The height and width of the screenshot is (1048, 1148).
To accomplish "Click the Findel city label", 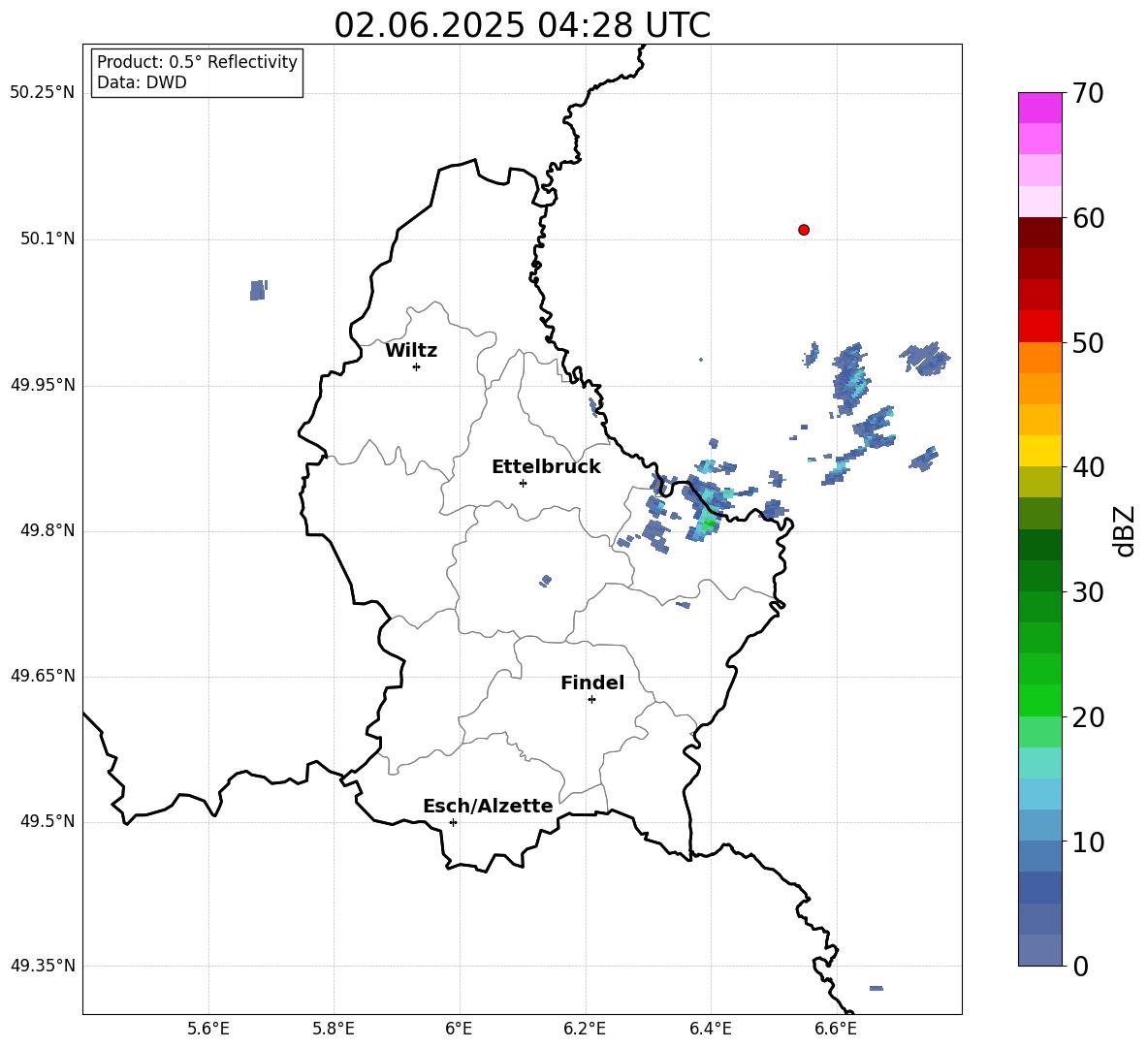I will point(592,683).
